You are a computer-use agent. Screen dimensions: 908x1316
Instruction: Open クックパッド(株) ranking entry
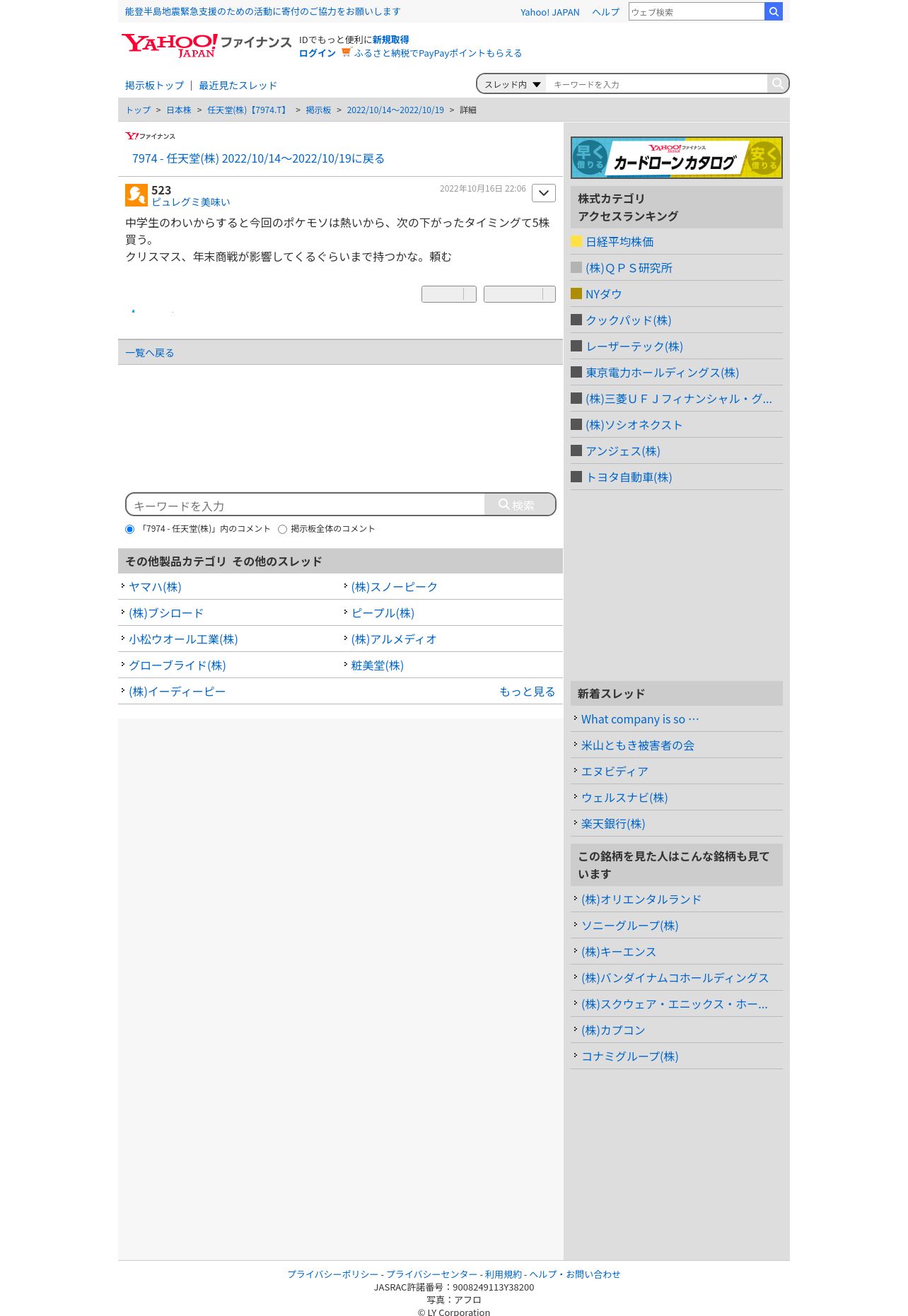[628, 320]
